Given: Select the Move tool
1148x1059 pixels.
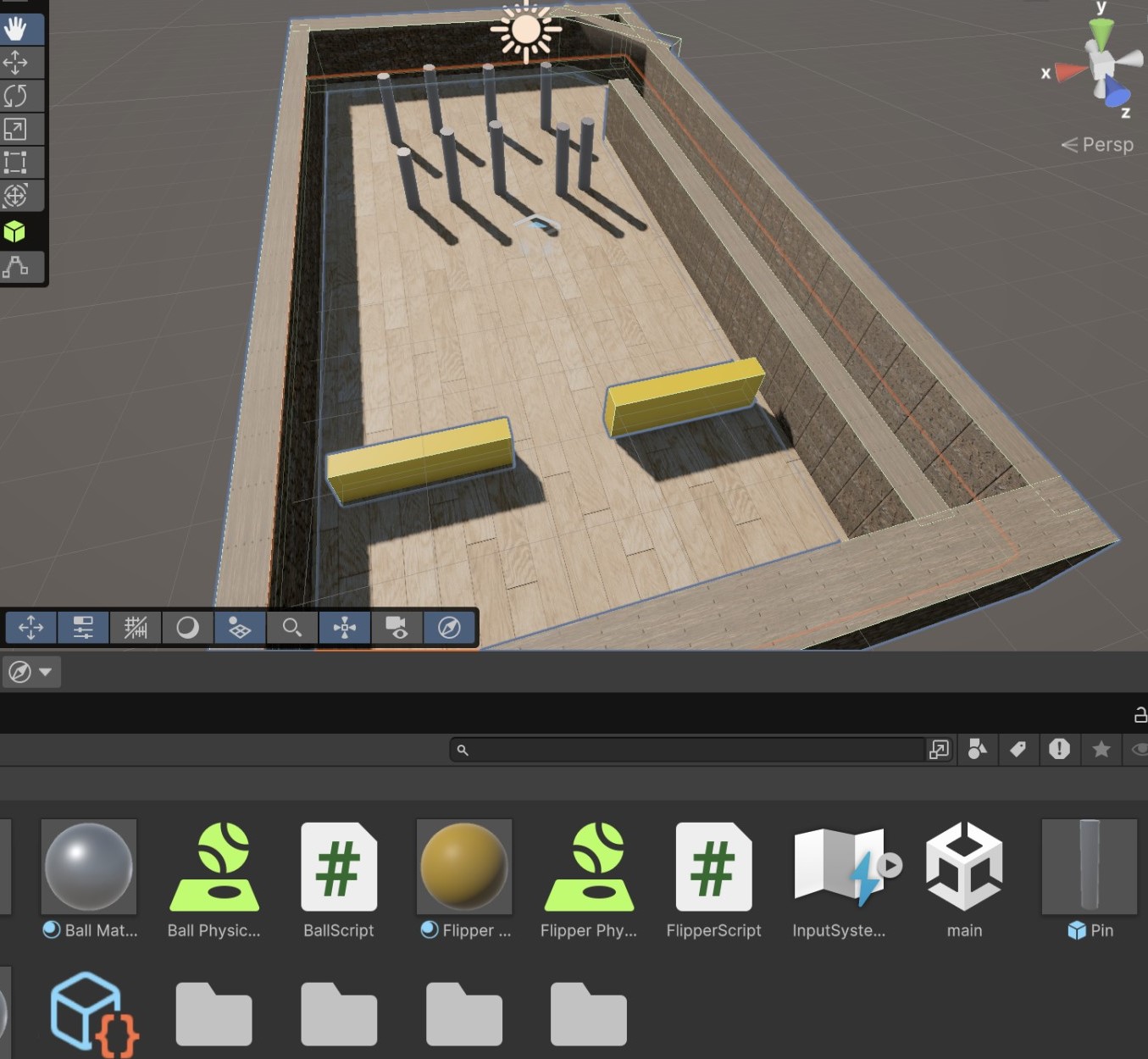Looking at the screenshot, I should (15, 63).
